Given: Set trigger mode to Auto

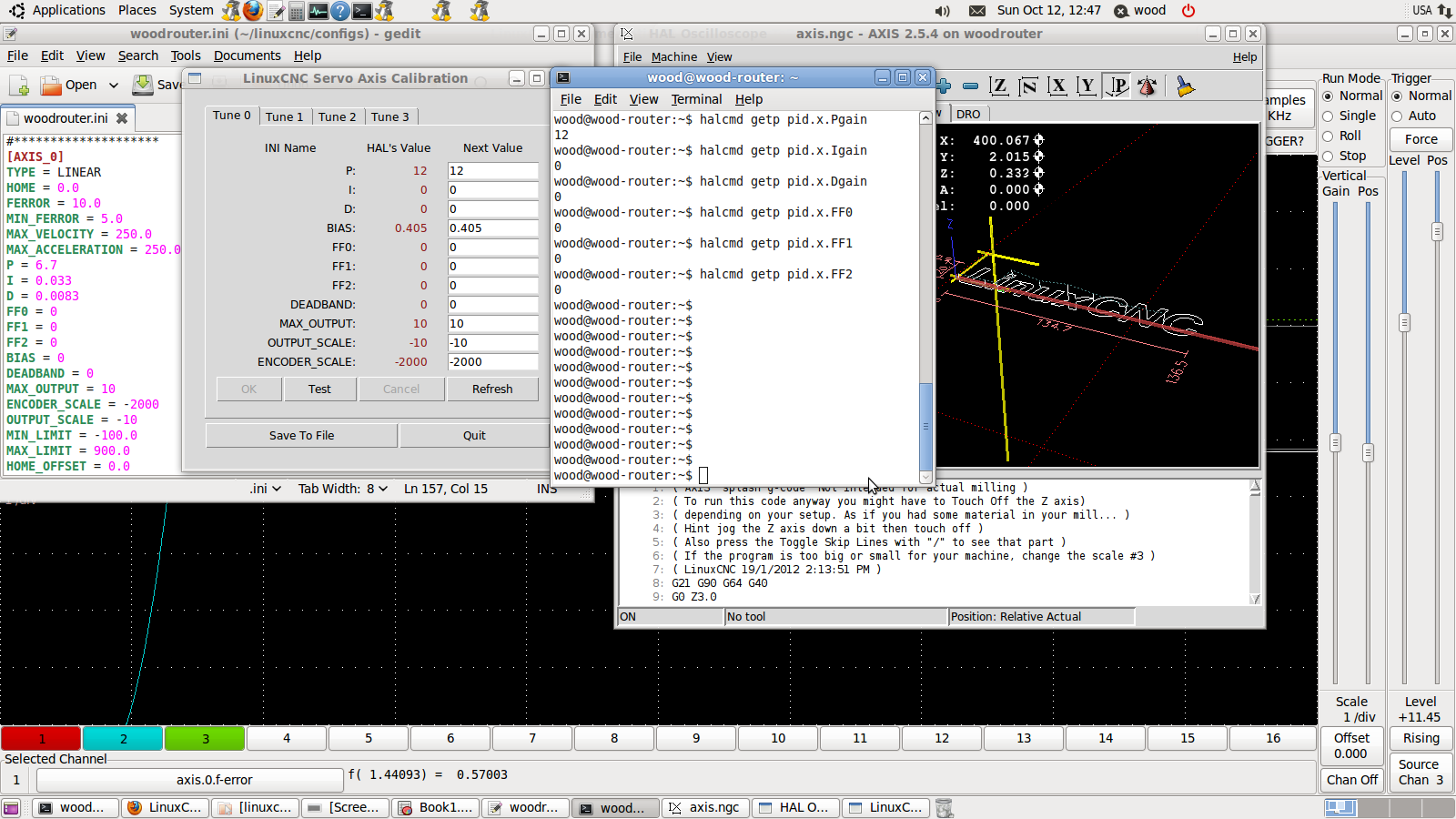Looking at the screenshot, I should click(1397, 116).
